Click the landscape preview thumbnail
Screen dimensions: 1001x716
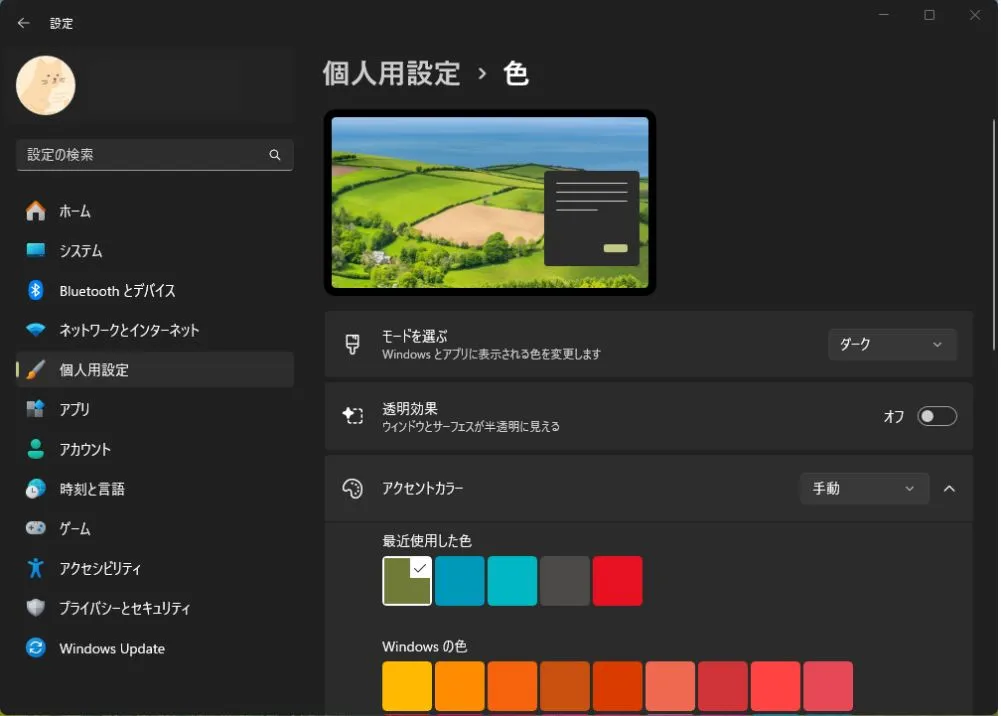point(490,202)
